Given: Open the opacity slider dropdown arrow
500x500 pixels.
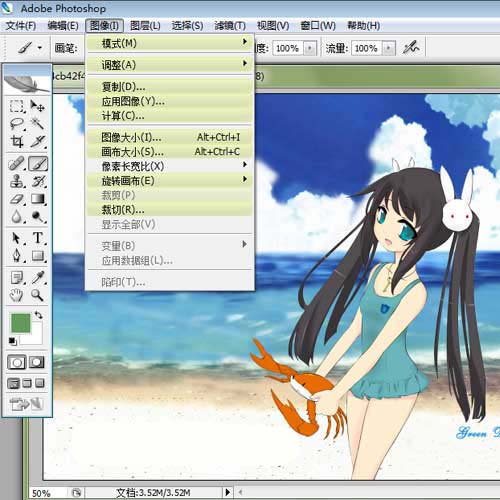Looking at the screenshot, I should (x=310, y=48).
